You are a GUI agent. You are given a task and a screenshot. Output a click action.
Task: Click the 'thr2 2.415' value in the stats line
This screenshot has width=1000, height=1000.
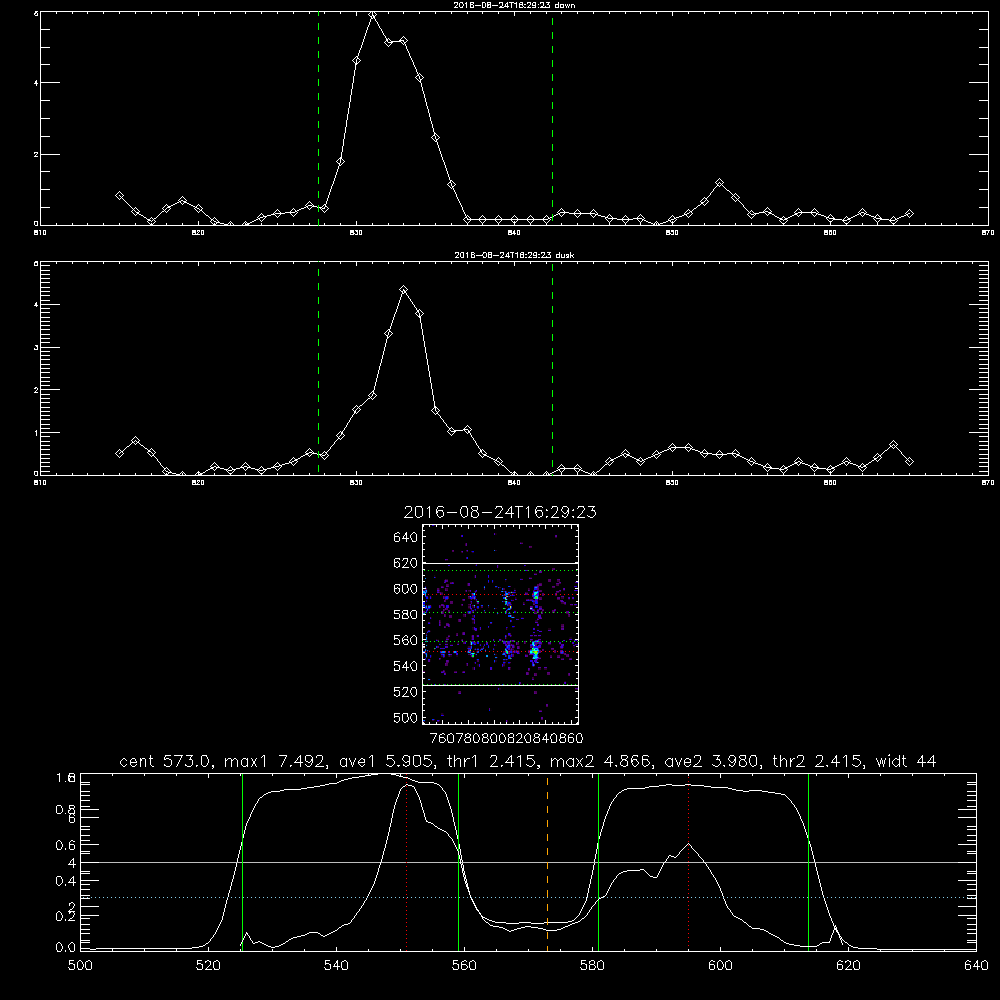[818, 761]
